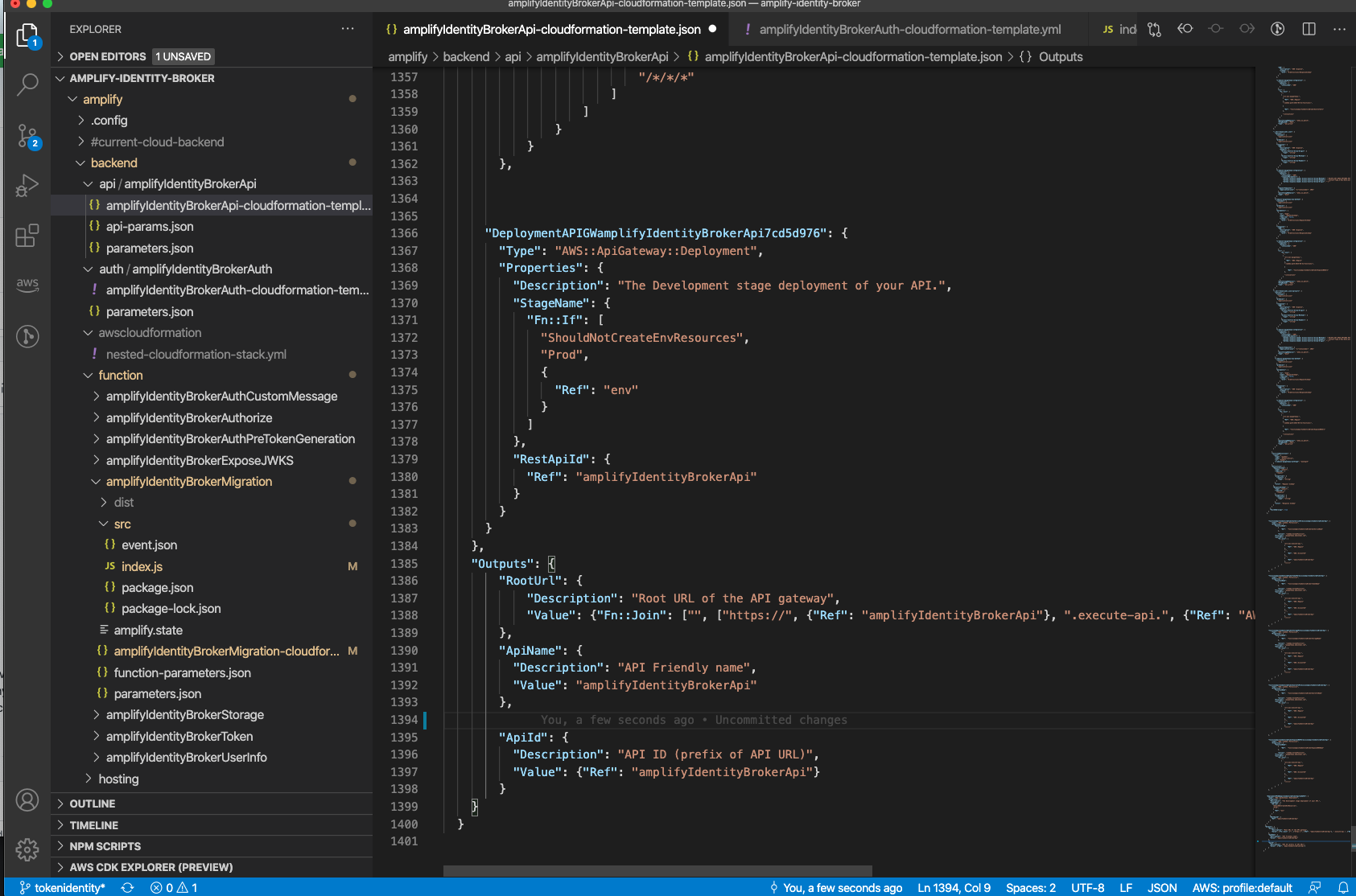The width and height of the screenshot is (1356, 896).
Task: Change language mode via JSON status item
Action: [x=1161, y=887]
